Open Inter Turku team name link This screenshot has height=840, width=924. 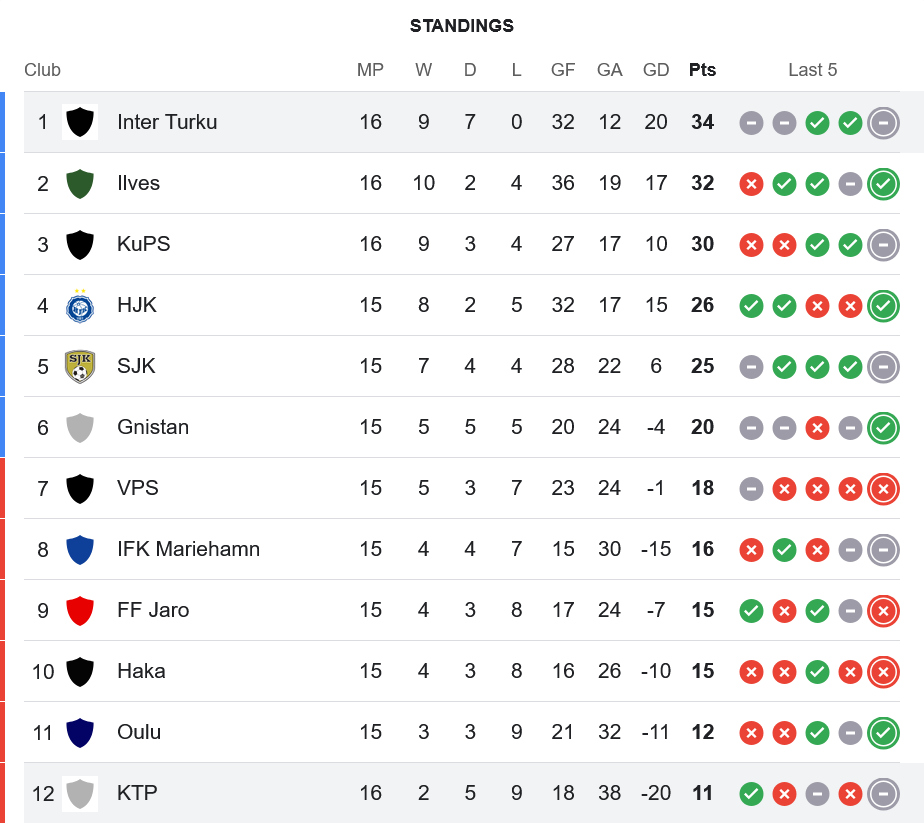coord(167,122)
